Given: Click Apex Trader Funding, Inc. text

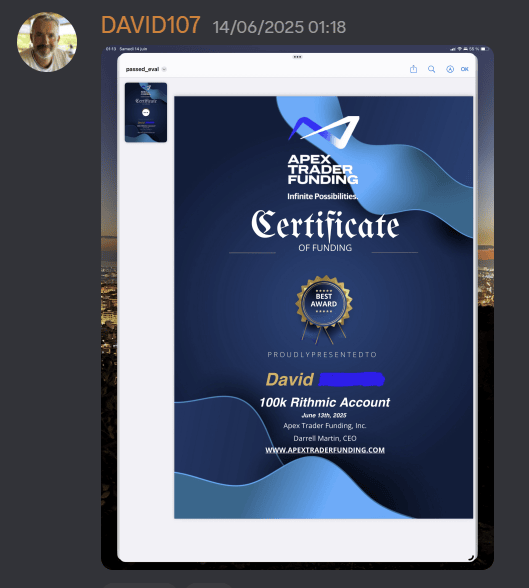Looking at the screenshot, I should 325,426.
